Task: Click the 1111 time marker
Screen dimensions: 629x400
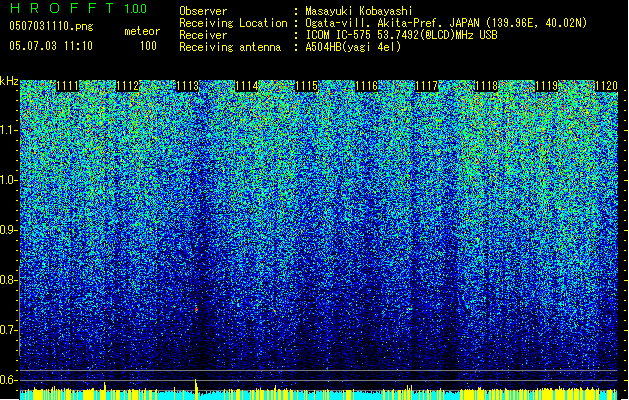Action: point(67,86)
